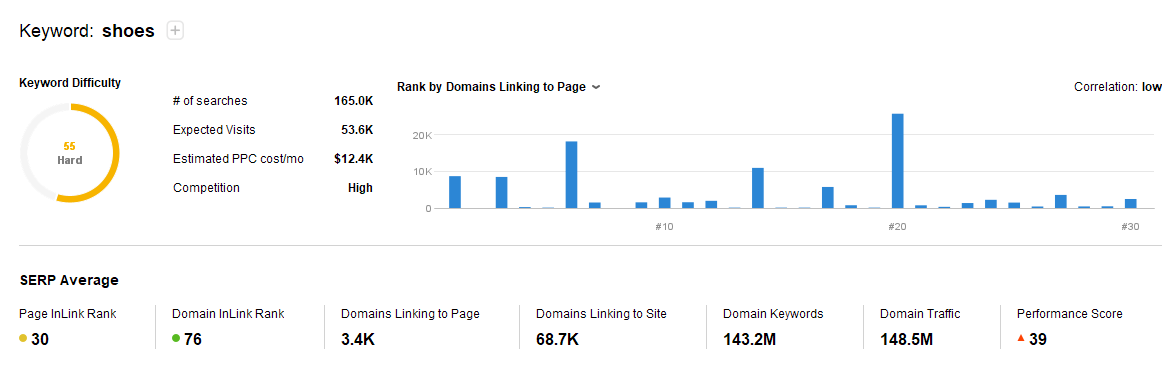Click the Domains Linking to Site 68.7K value
This screenshot has width=1173, height=367.
[557, 339]
